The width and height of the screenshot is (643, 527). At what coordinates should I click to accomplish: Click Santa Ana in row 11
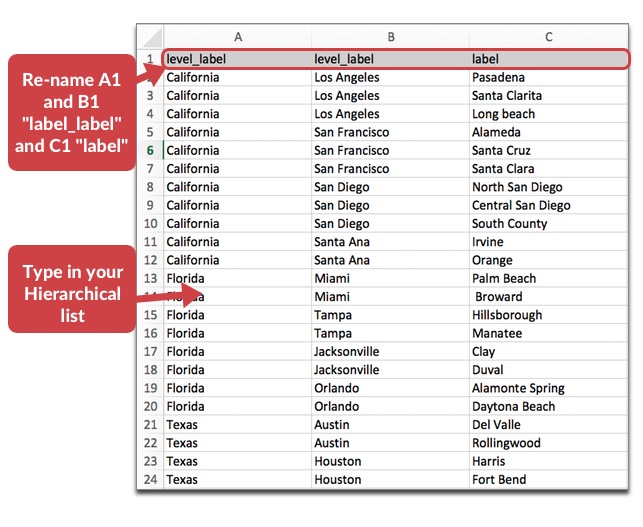click(x=391, y=242)
